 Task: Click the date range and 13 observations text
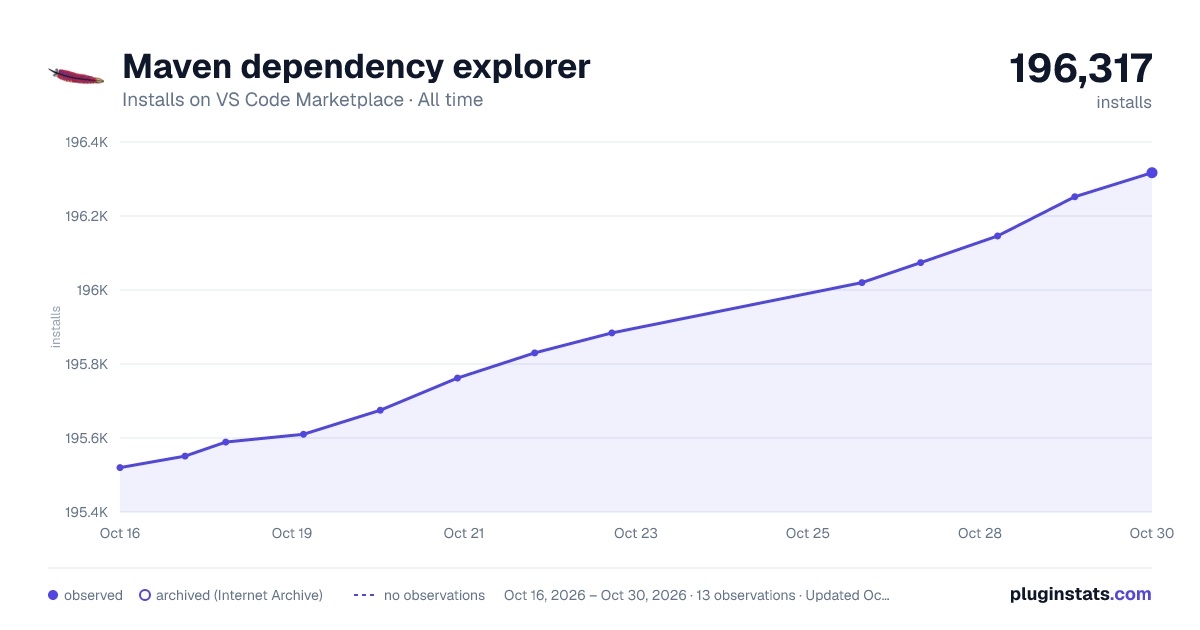point(697,595)
